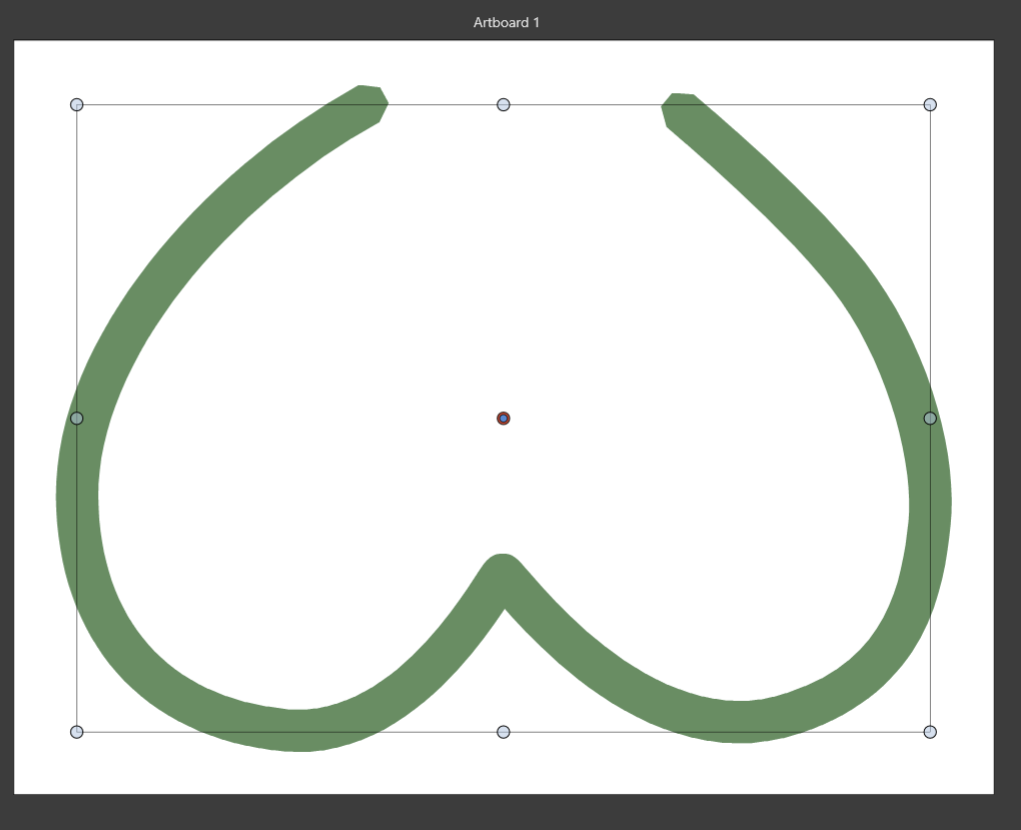
Task: Click the top-left corner transform handle
Action: (x=77, y=105)
